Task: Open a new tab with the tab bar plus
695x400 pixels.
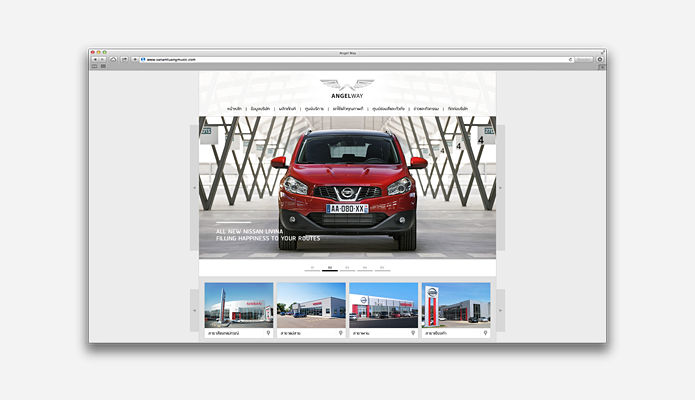Action: (601, 67)
